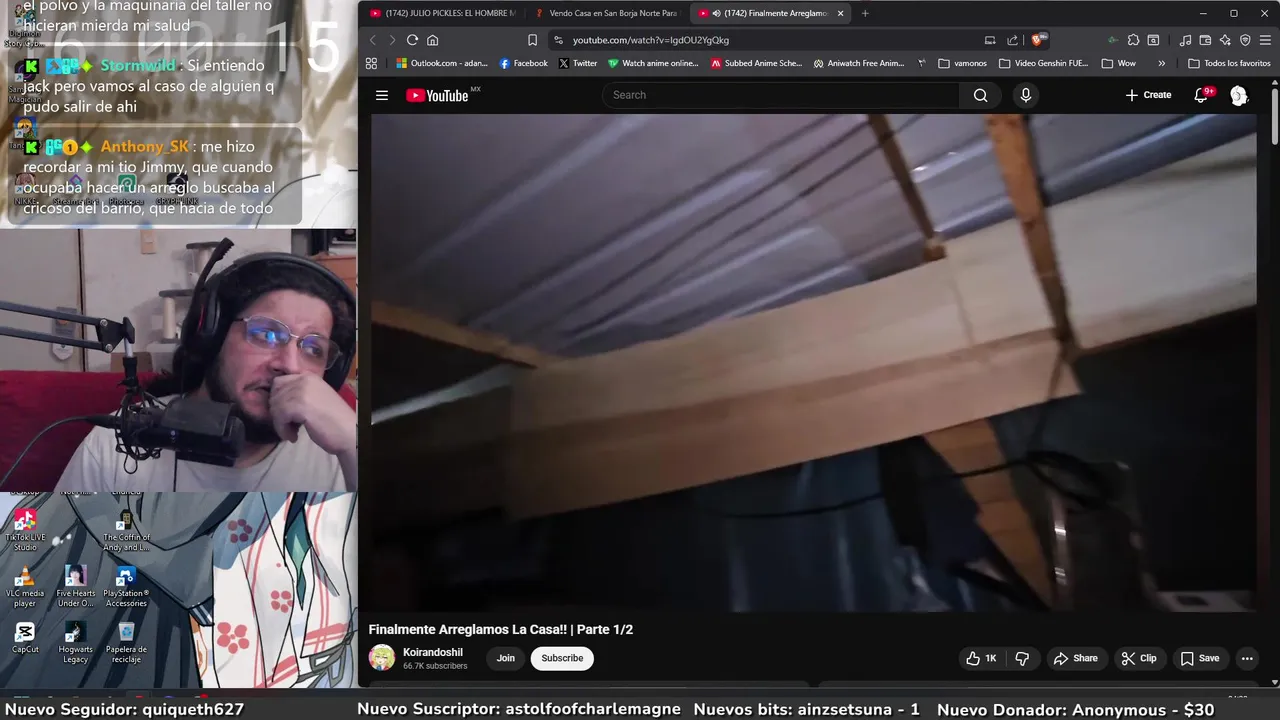Select the Hogwarts Legacy desktop shortcut

(x=75, y=643)
